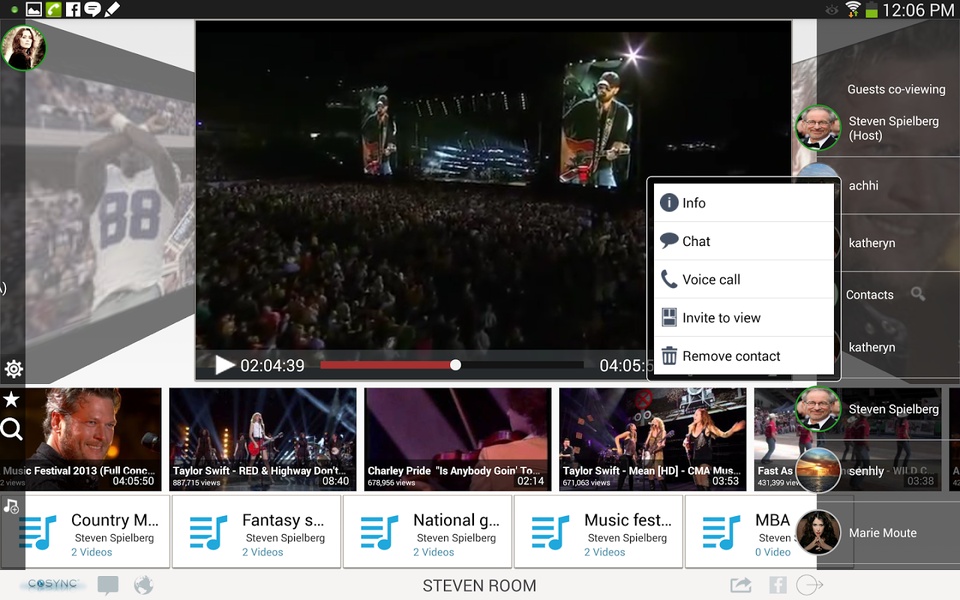960x600 pixels.
Task: Tap the exit room arrow icon
Action: [x=809, y=585]
